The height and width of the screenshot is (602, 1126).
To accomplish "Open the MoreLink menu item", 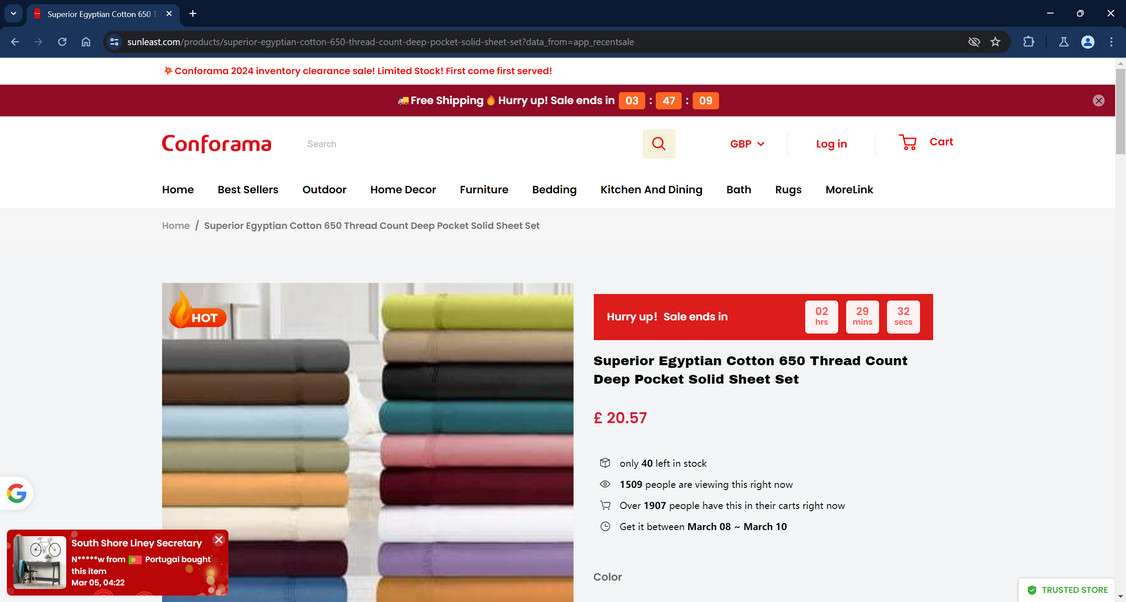I will click(849, 190).
